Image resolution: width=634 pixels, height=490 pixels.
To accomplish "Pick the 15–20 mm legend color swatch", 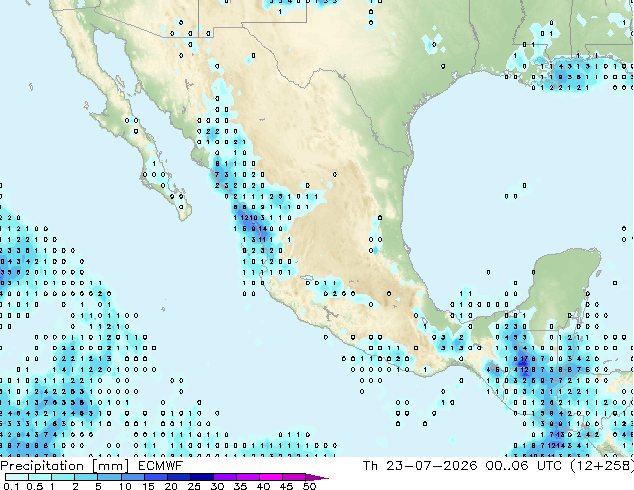I will point(156,477).
